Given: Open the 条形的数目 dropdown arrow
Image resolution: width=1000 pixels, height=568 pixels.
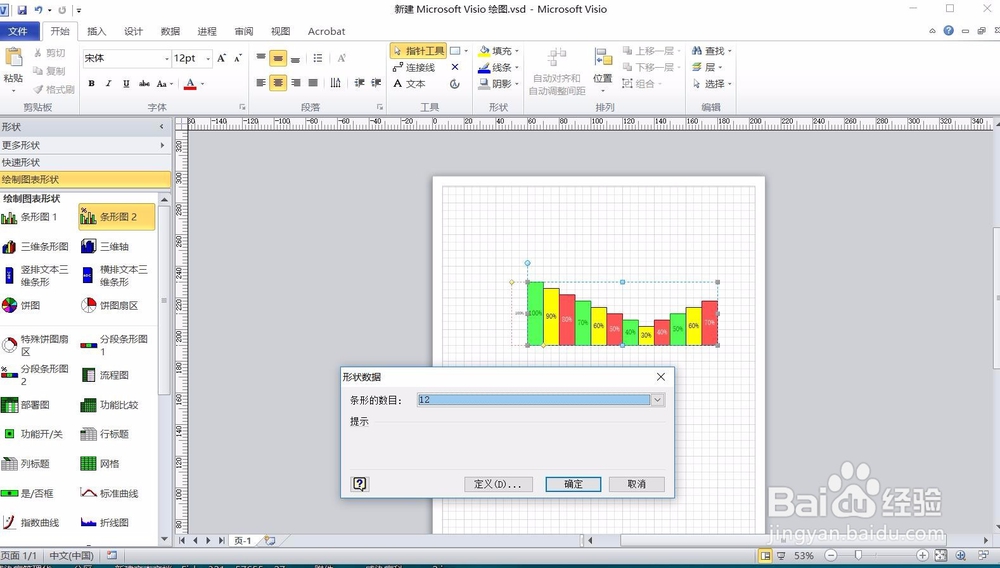Looking at the screenshot, I should click(x=658, y=400).
